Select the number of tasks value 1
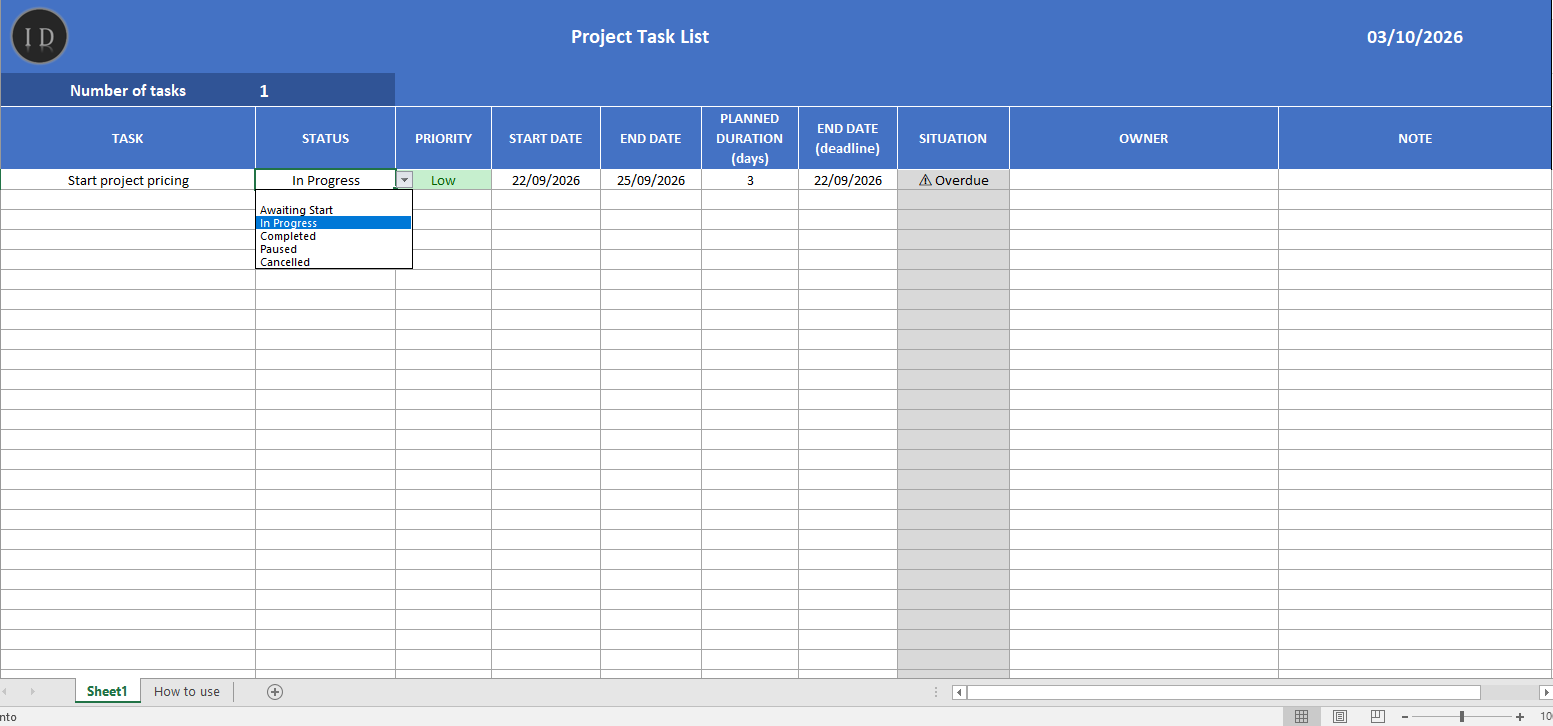Image resolution: width=1553 pixels, height=726 pixels. tap(264, 90)
